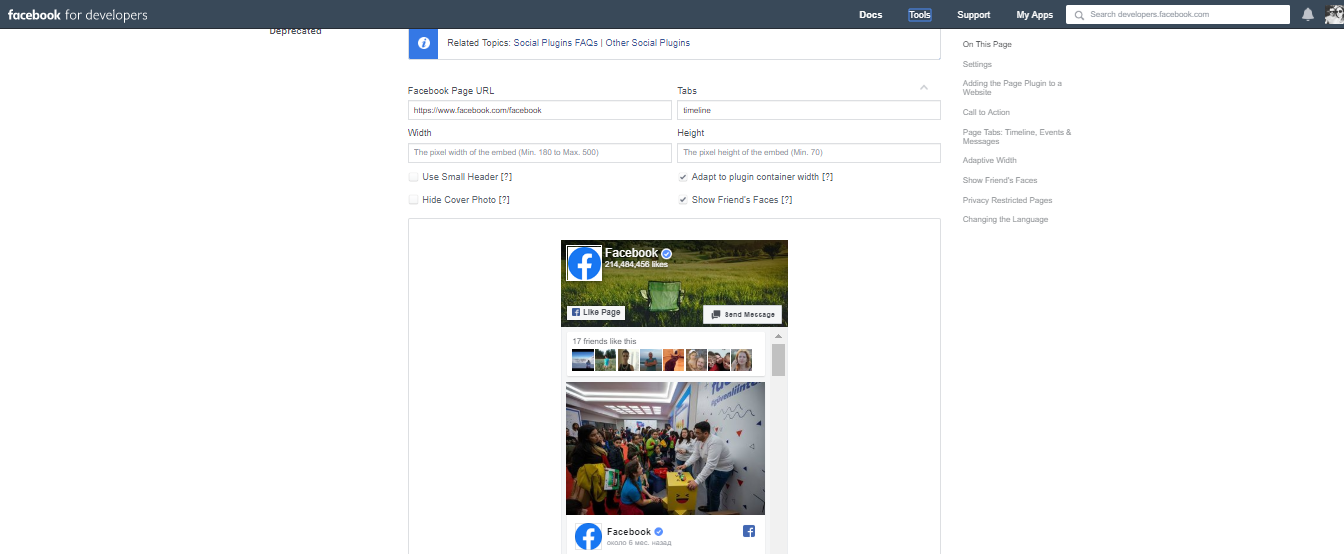
Task: Toggle Hide Cover Photo checkbox
Action: click(414, 200)
